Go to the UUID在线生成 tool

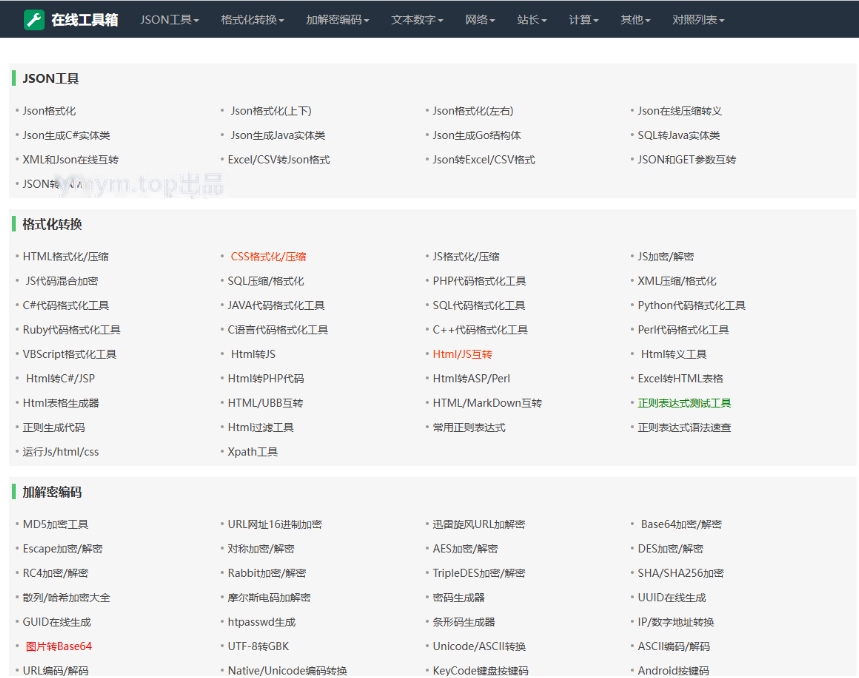click(x=672, y=597)
